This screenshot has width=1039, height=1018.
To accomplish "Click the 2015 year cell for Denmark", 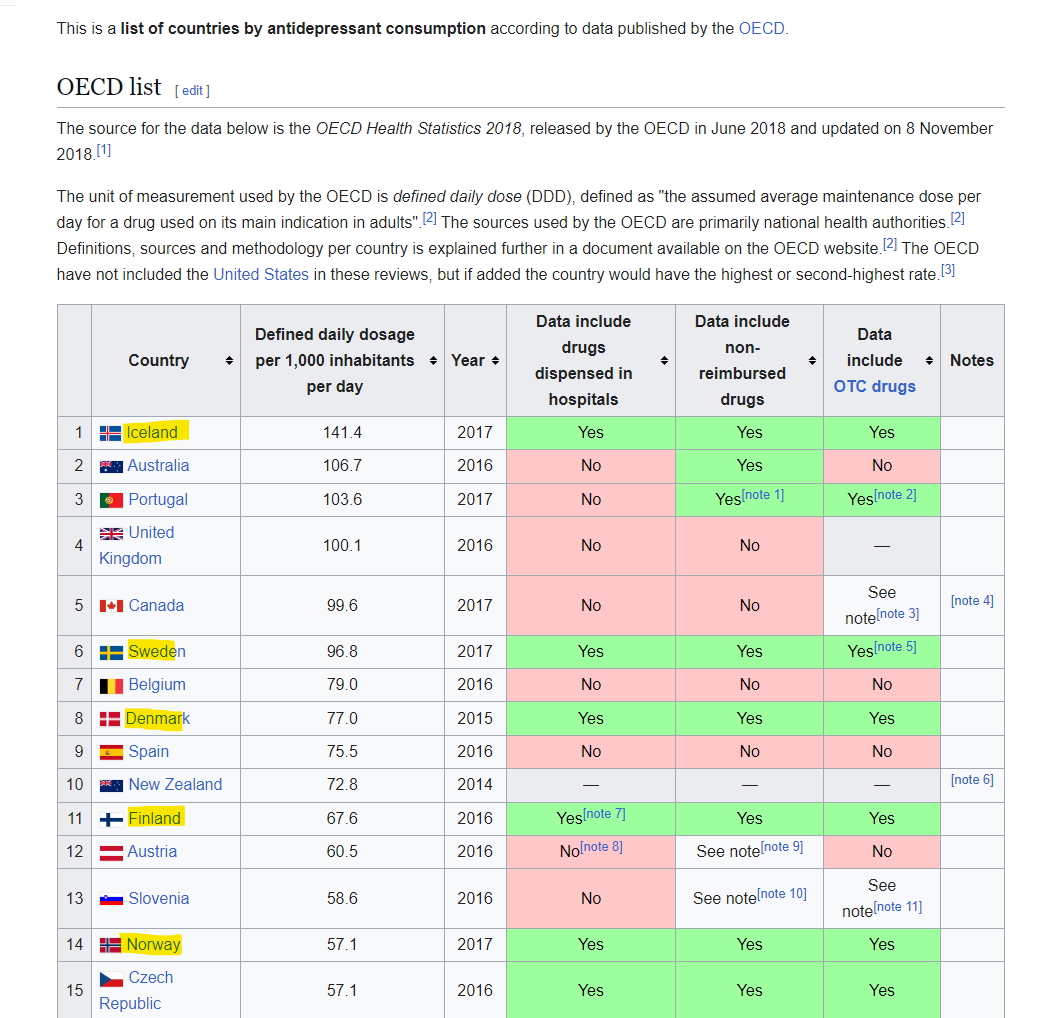I will pos(475,719).
